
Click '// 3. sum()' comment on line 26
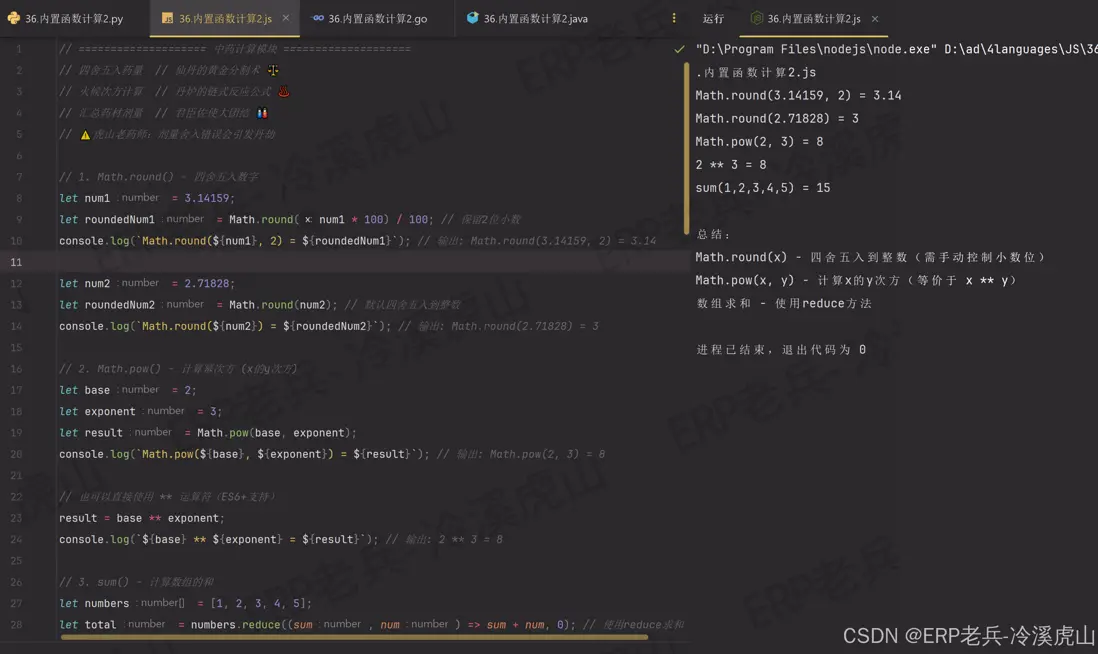[136, 582]
